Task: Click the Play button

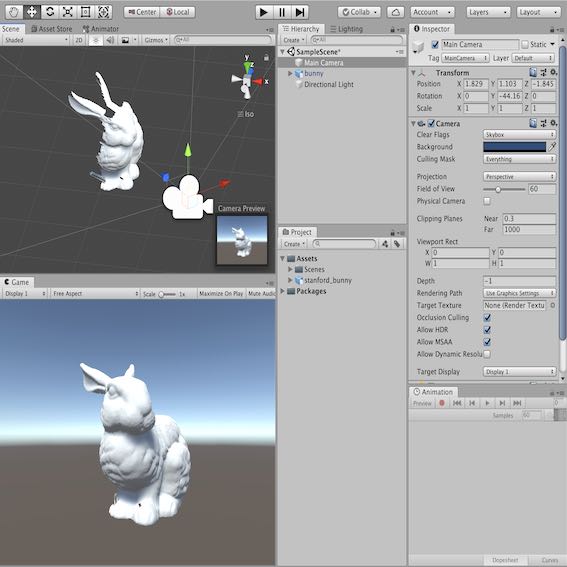Action: click(264, 12)
